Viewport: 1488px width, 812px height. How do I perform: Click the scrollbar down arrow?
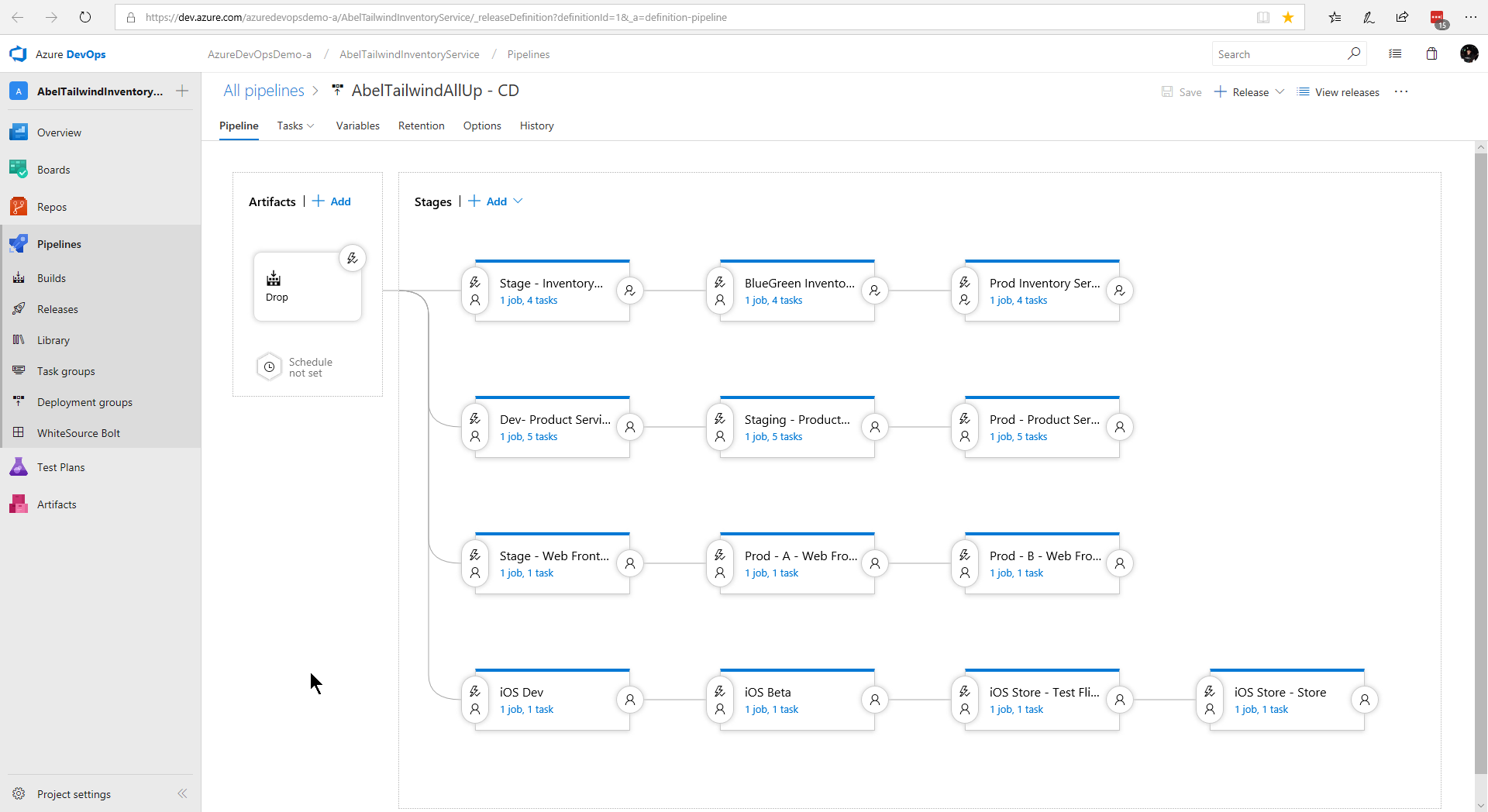pyautogui.click(x=1481, y=805)
